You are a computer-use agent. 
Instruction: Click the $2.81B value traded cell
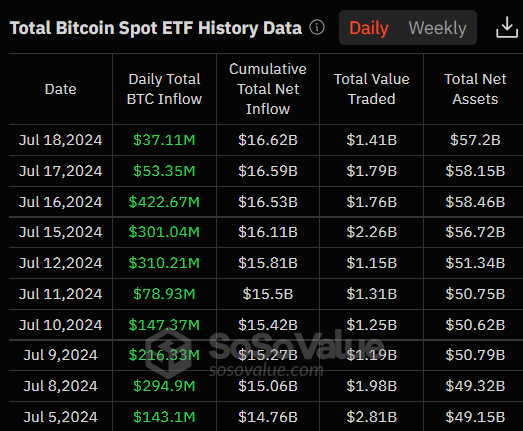[x=372, y=417]
